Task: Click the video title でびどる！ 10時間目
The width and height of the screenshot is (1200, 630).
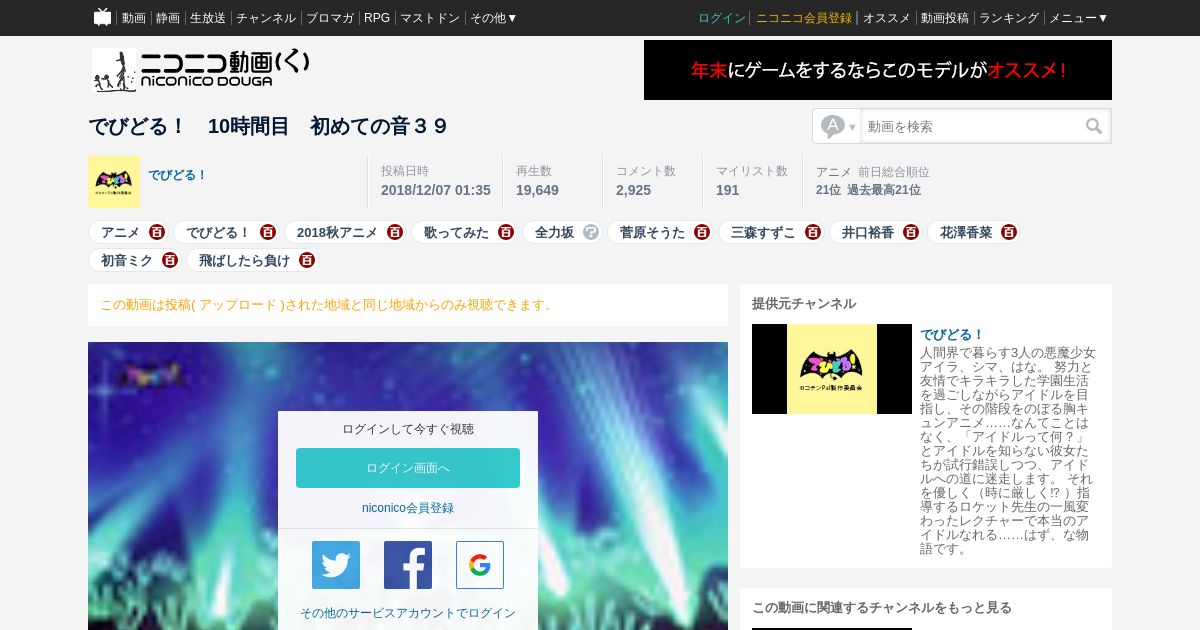Action: [267, 126]
